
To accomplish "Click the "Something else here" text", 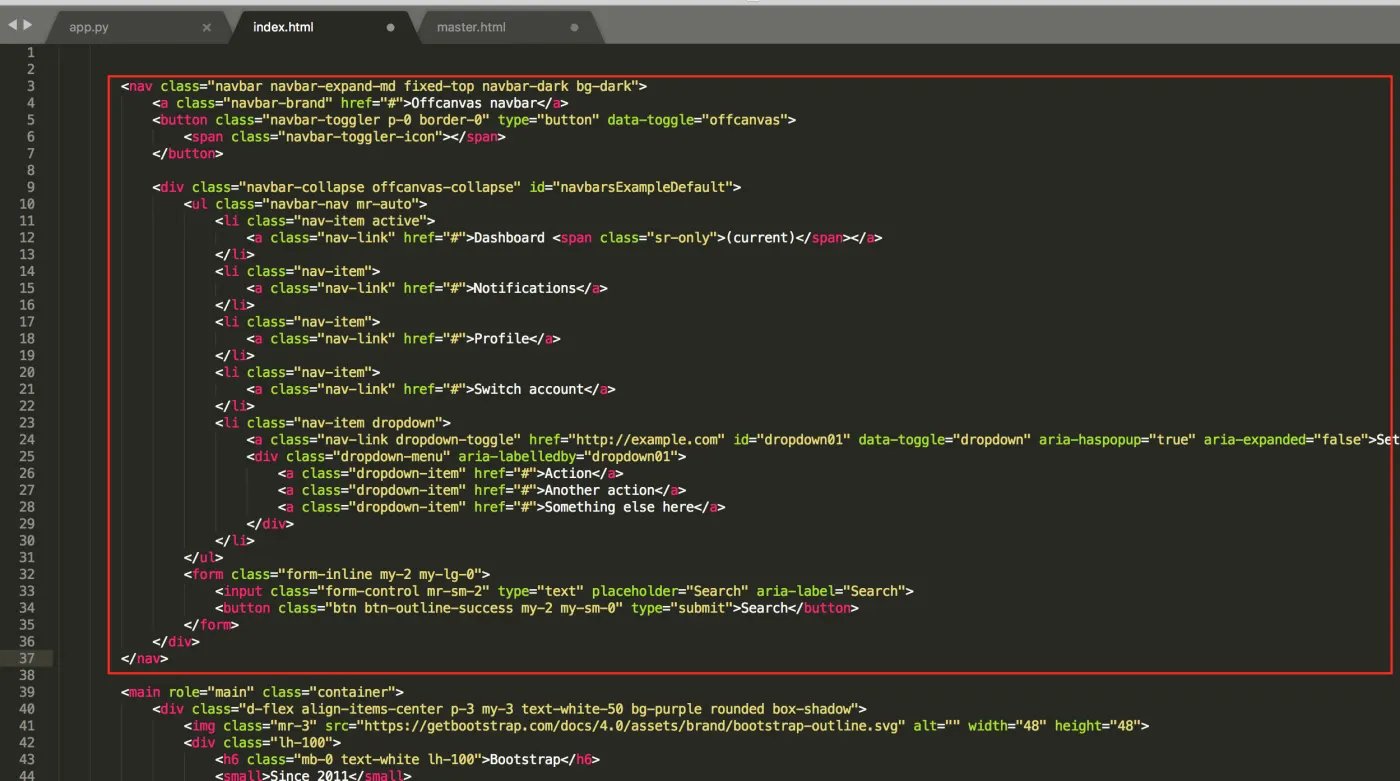I will point(619,508).
